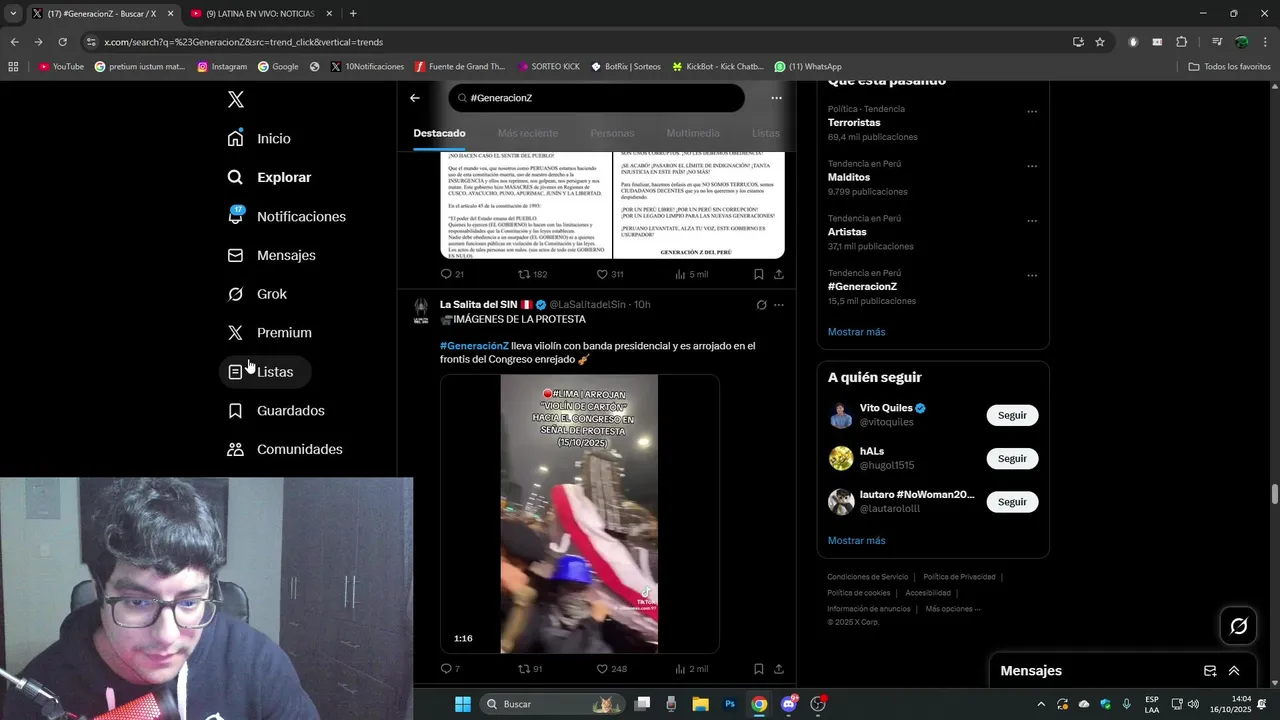
Task: Repost the post with 91 reposts
Action: (530, 669)
